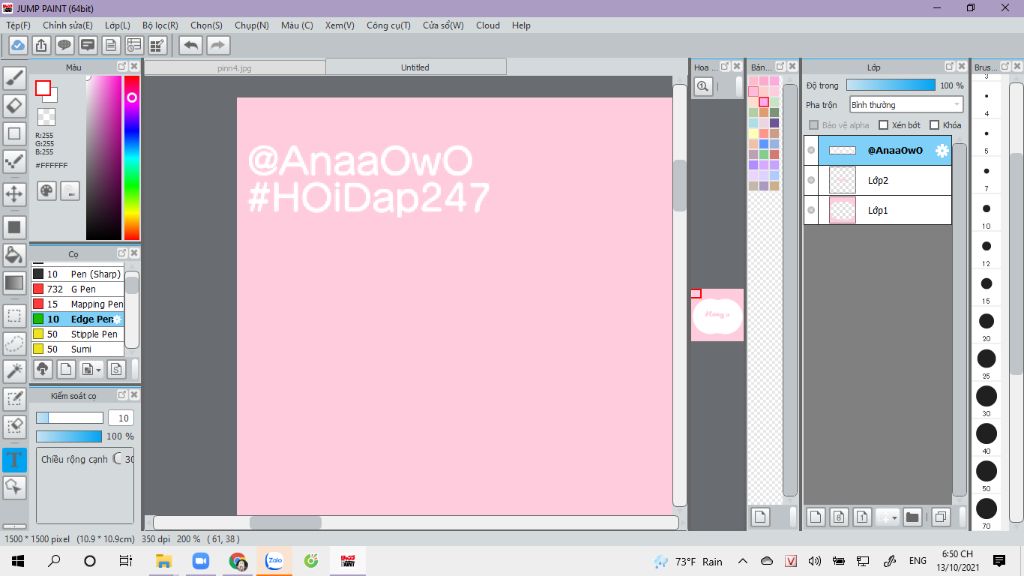This screenshot has height=576, width=1024.
Task: Open the Chỉnh sửa(E) menu
Action: (x=67, y=25)
